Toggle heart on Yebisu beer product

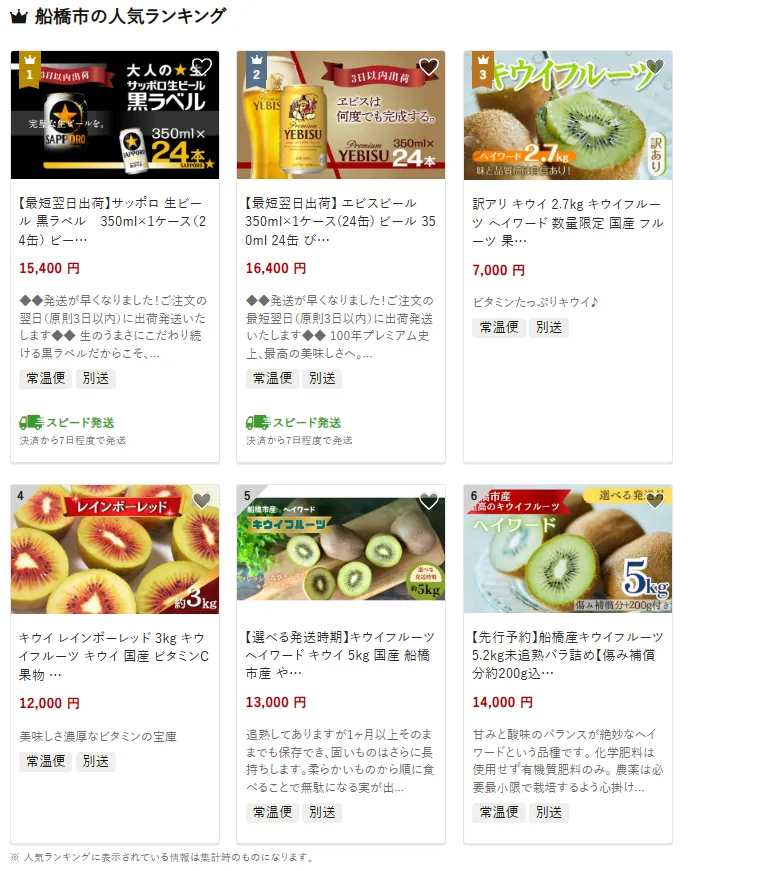coord(428,67)
